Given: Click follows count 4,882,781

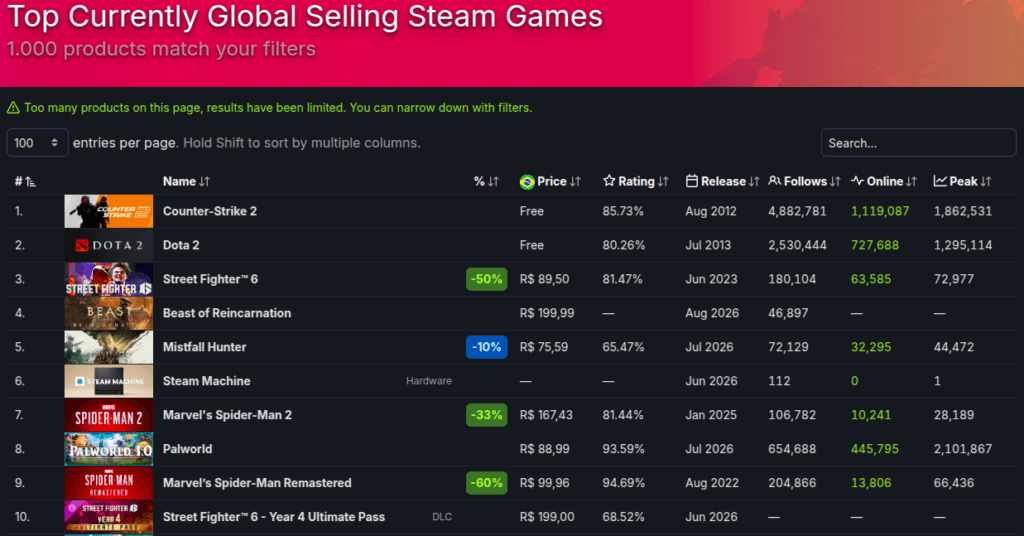Looking at the screenshot, I should coord(797,211).
